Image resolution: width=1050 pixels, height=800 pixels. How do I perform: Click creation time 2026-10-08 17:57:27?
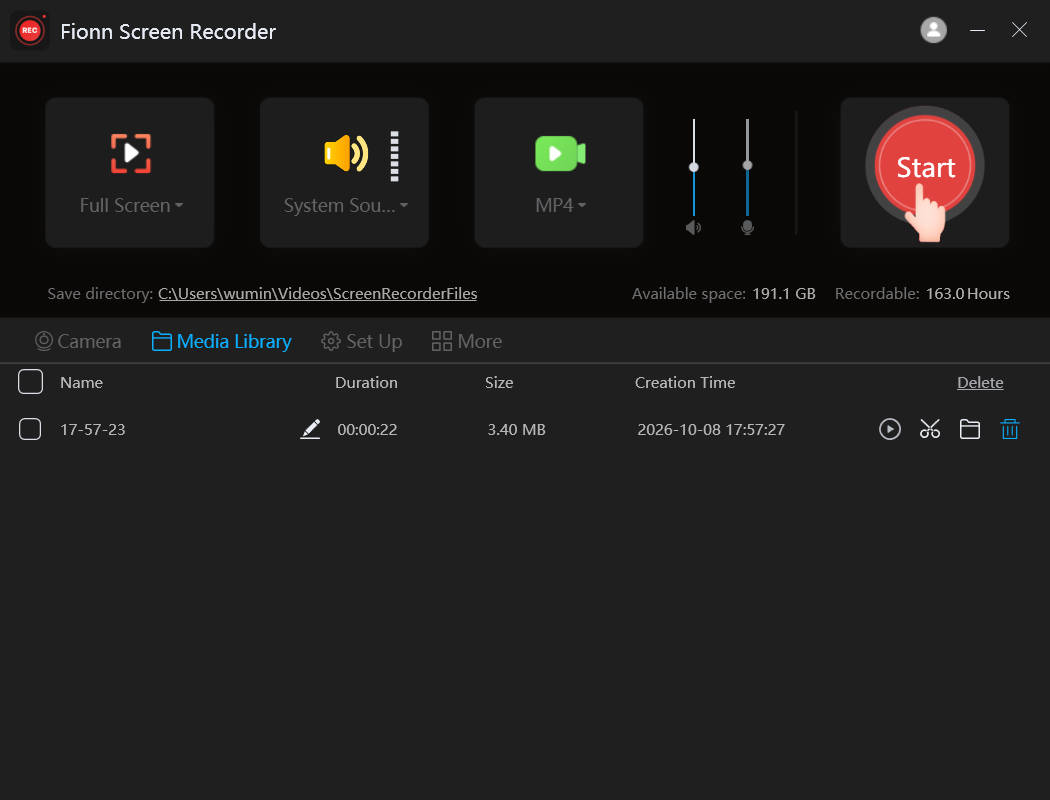(x=710, y=430)
